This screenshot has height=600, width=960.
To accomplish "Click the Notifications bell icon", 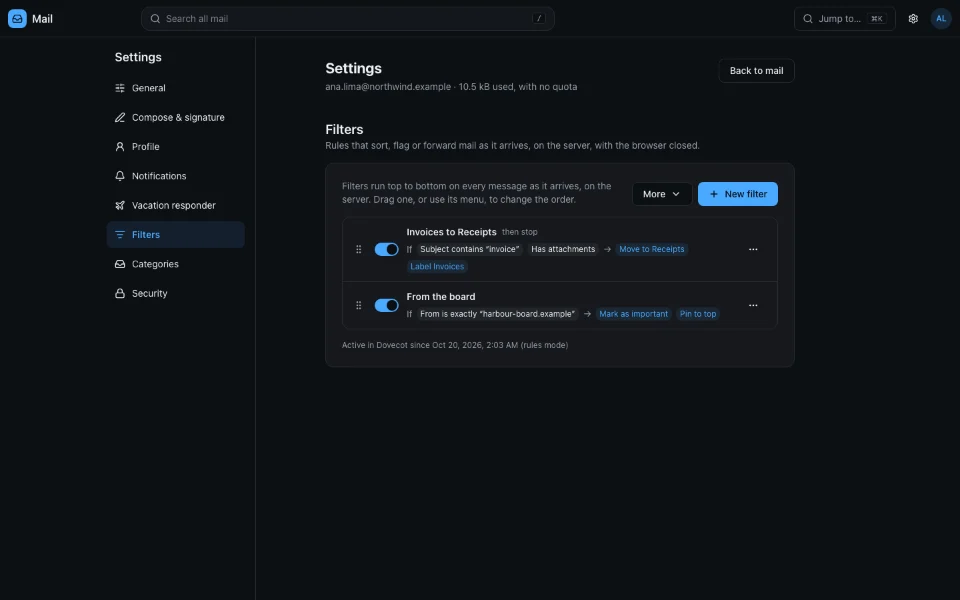I will [x=120, y=176].
